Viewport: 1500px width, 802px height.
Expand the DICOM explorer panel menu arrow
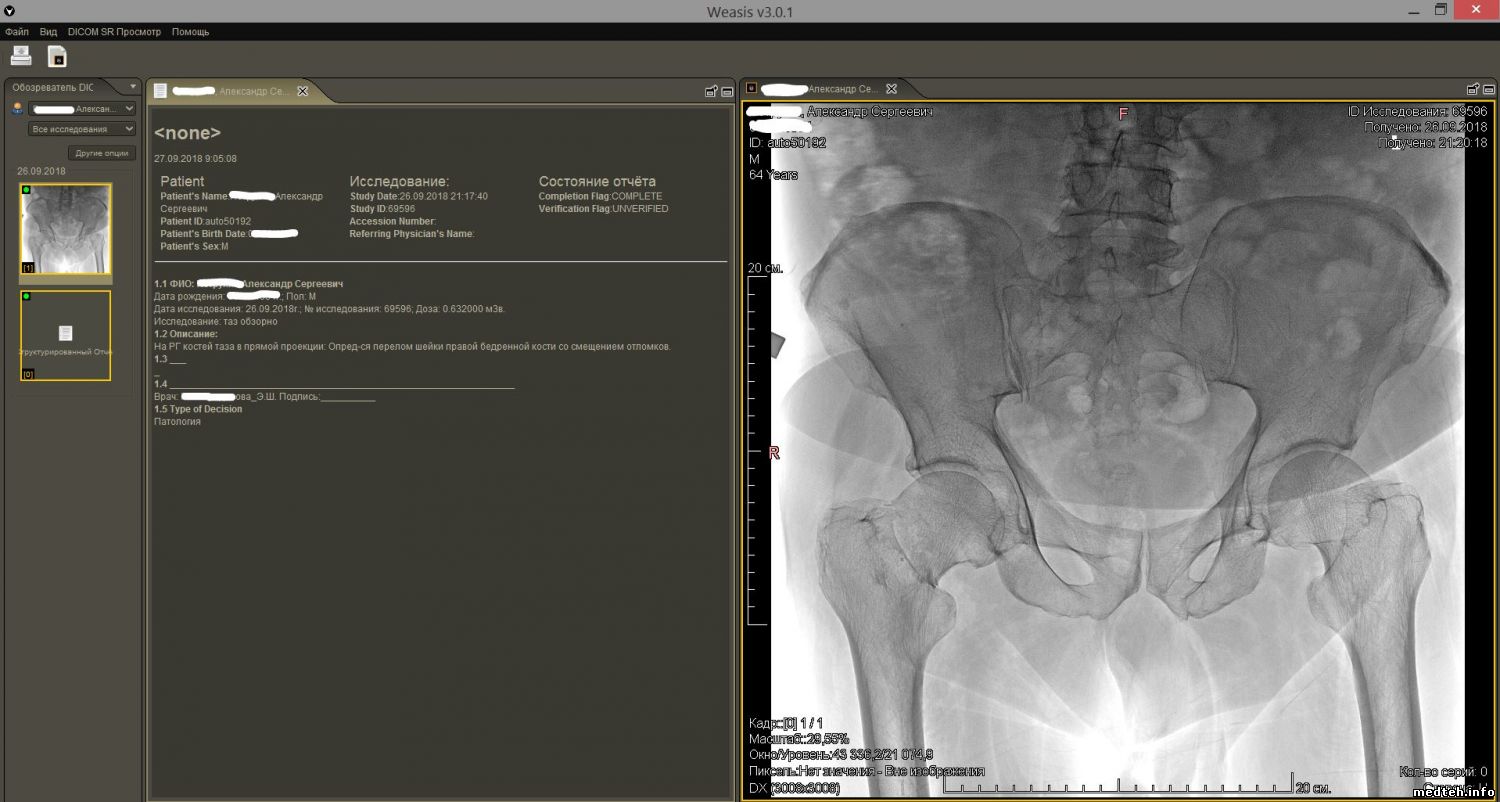133,87
